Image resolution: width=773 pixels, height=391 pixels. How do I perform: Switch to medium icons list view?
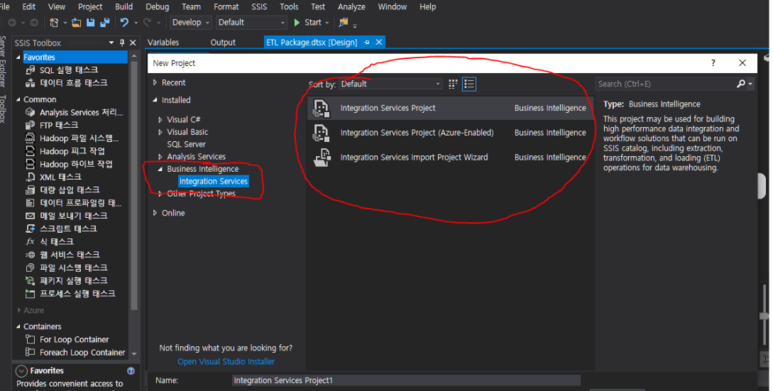[469, 84]
